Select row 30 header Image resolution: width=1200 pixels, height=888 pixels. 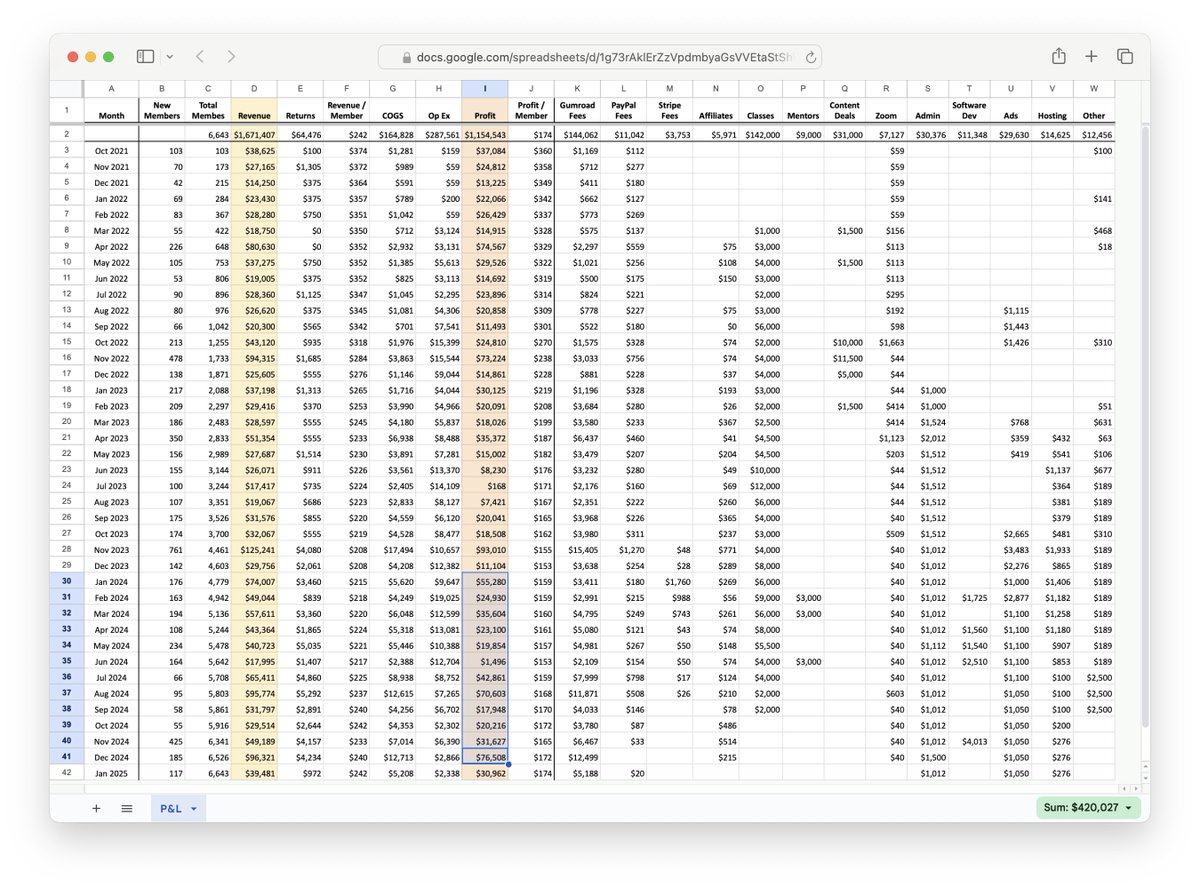[66, 581]
